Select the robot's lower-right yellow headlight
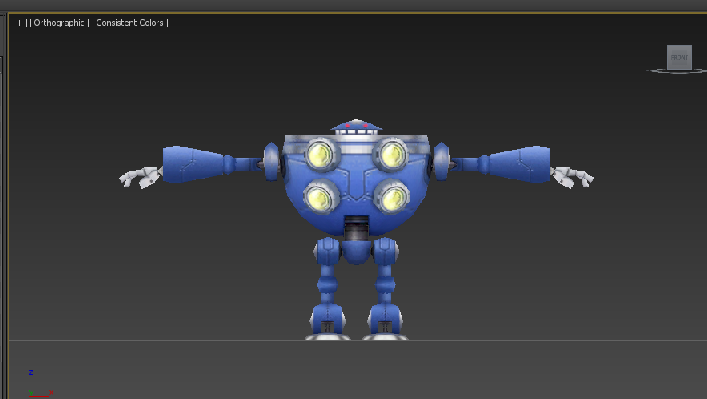Screen dimensions: 707x399 pyautogui.click(x=393, y=197)
